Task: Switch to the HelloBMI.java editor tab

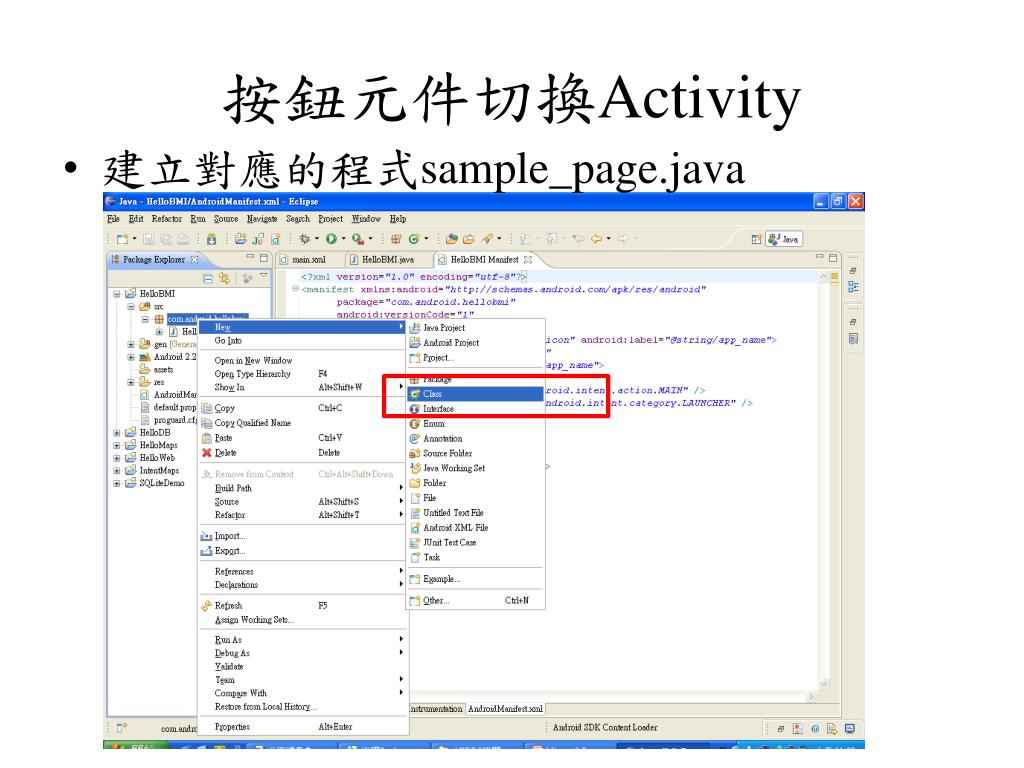Action: (388, 259)
